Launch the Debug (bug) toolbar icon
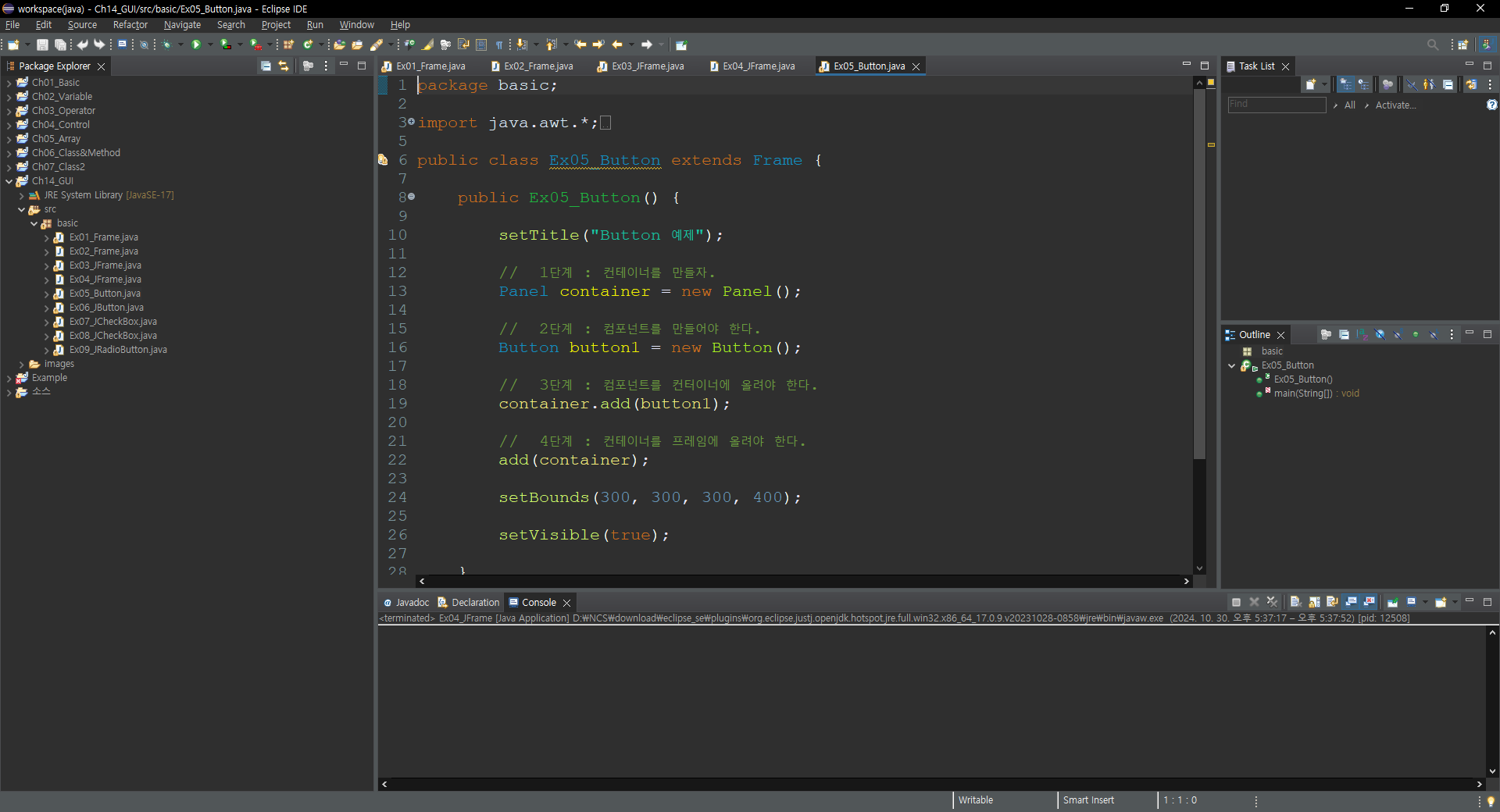The height and width of the screenshot is (812, 1500). tap(166, 45)
